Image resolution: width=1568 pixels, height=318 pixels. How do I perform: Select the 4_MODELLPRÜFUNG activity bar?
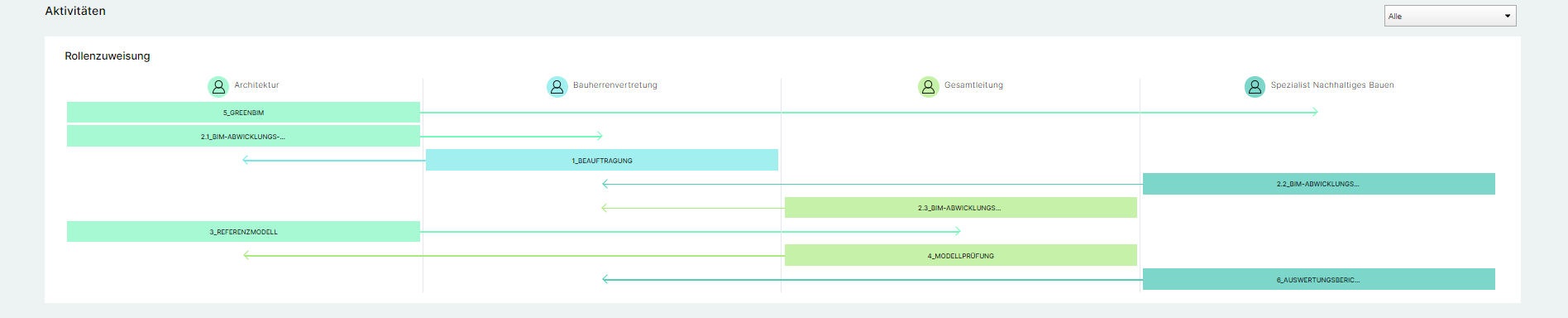pyautogui.click(x=961, y=255)
